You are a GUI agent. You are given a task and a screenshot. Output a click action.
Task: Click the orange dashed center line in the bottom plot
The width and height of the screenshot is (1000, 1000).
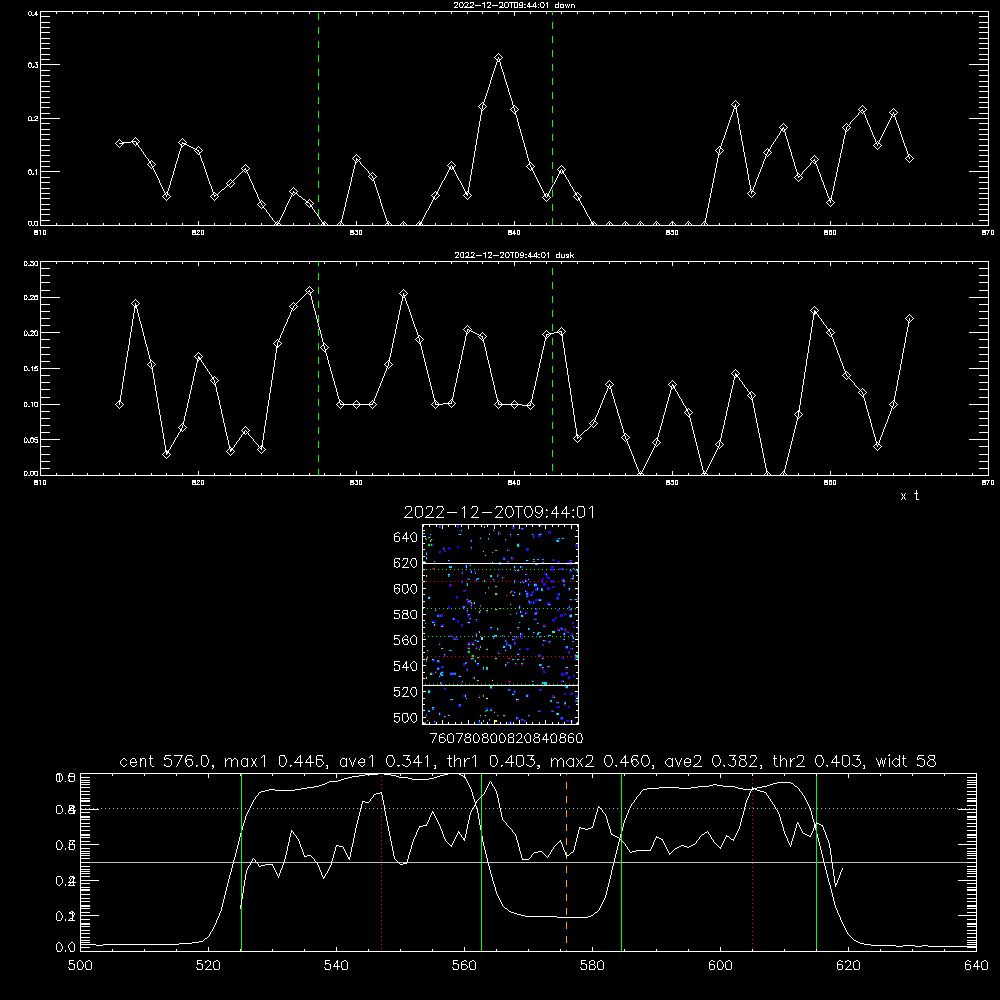(566, 861)
